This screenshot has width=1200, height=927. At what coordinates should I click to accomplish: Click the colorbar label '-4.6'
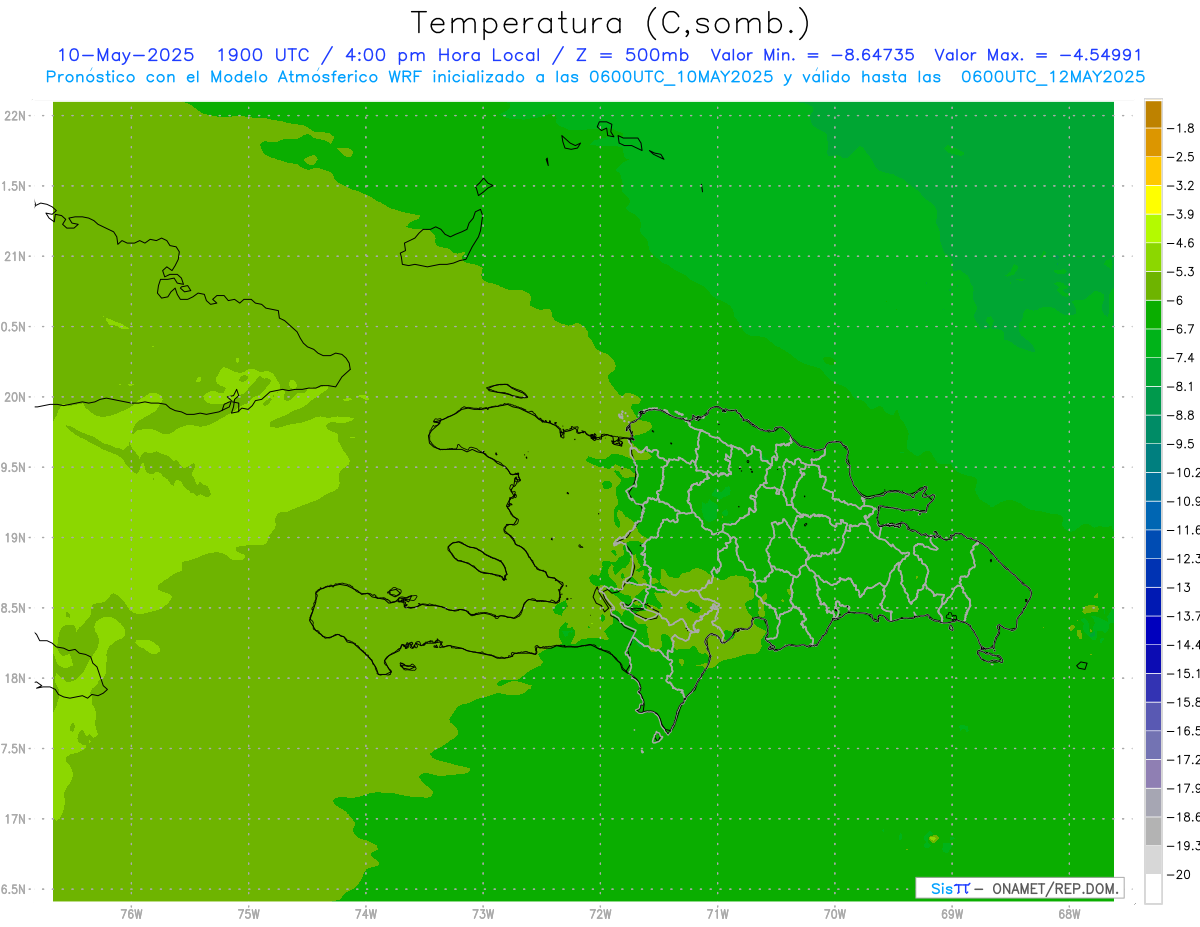pyautogui.click(x=1183, y=243)
